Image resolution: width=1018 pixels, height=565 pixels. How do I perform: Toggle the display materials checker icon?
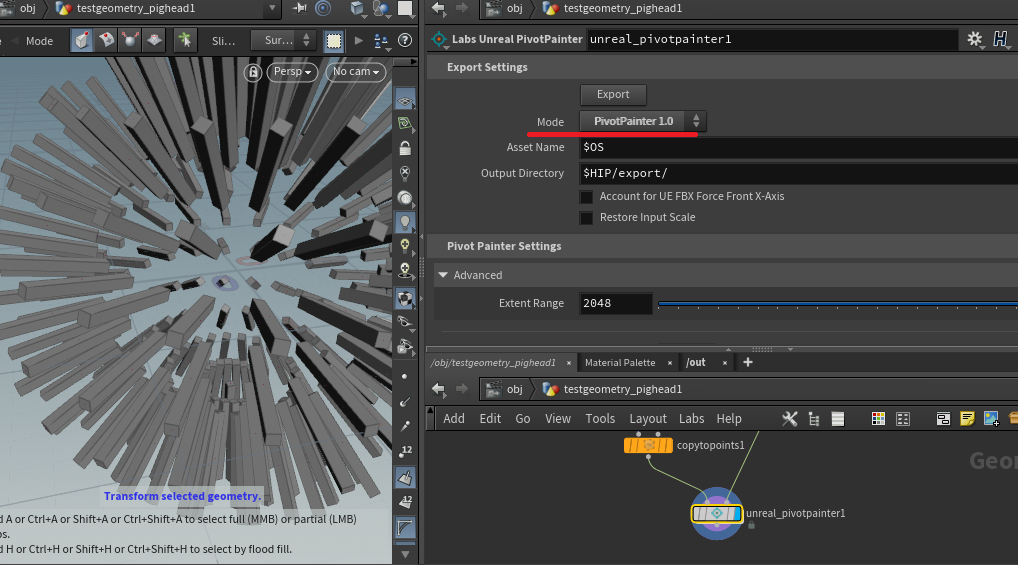click(x=405, y=299)
